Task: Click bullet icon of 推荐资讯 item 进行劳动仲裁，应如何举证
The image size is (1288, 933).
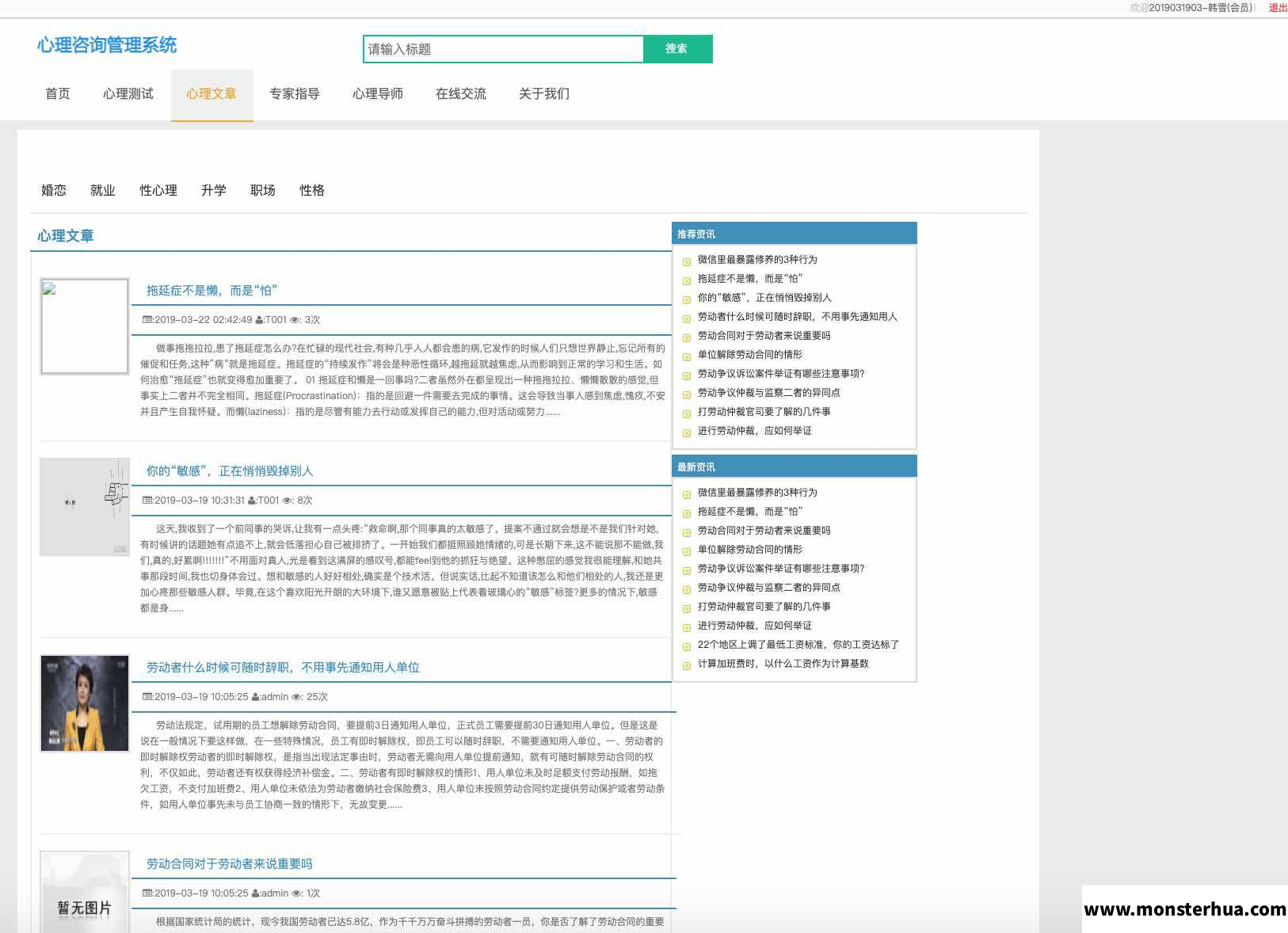Action: pos(687,432)
